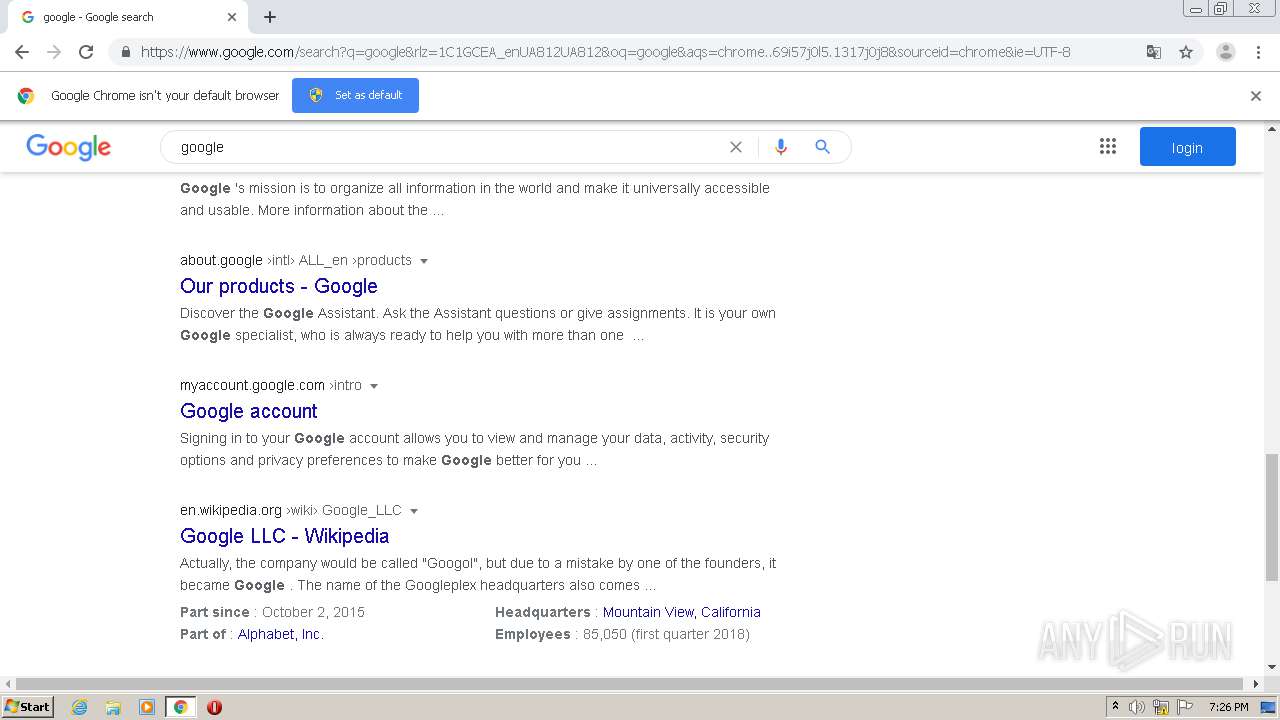Click the browser back arrow
1280x720 pixels.
(x=22, y=52)
